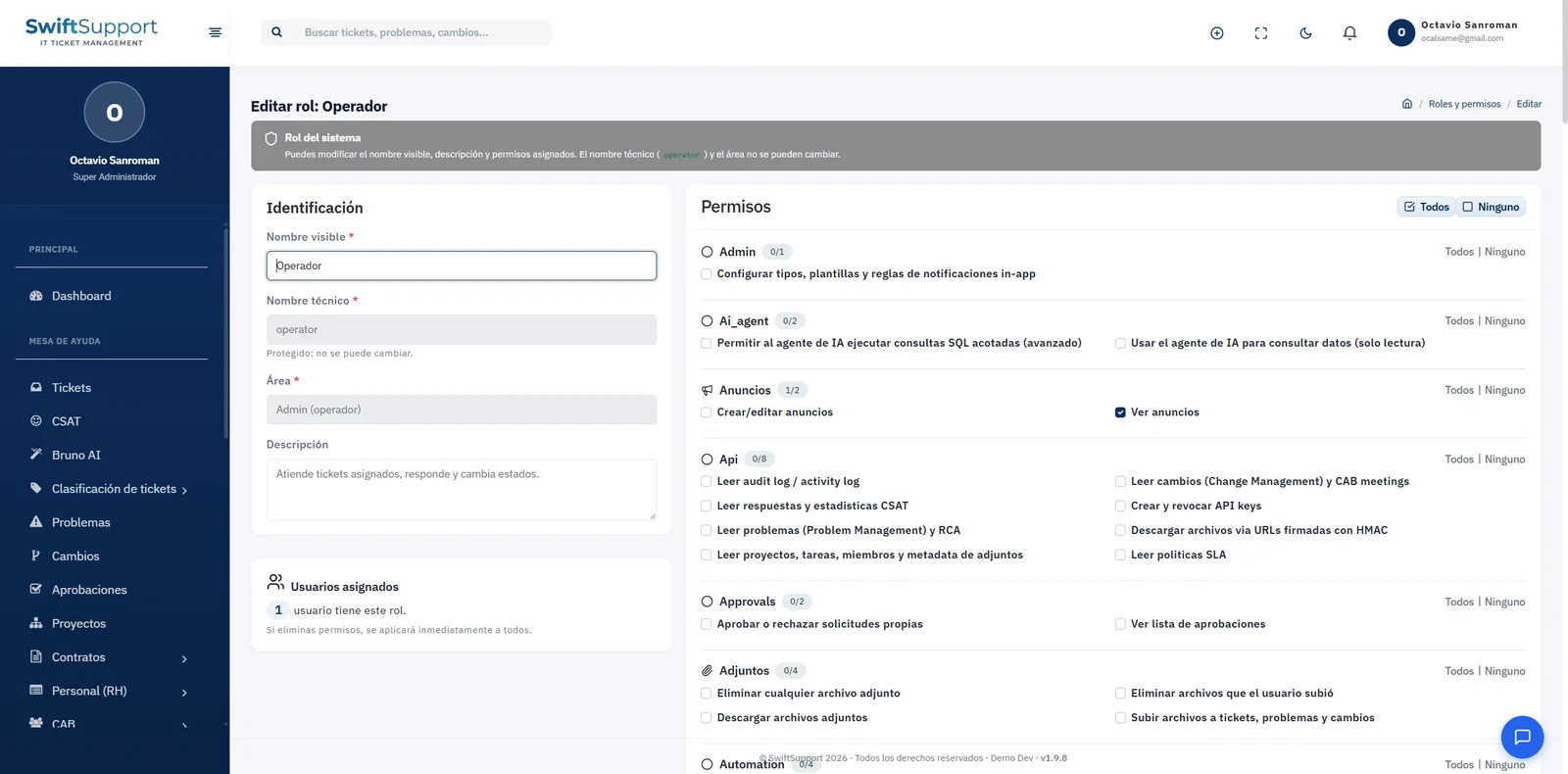
Task: Expand the Contratos submenu chevron
Action: point(184,658)
